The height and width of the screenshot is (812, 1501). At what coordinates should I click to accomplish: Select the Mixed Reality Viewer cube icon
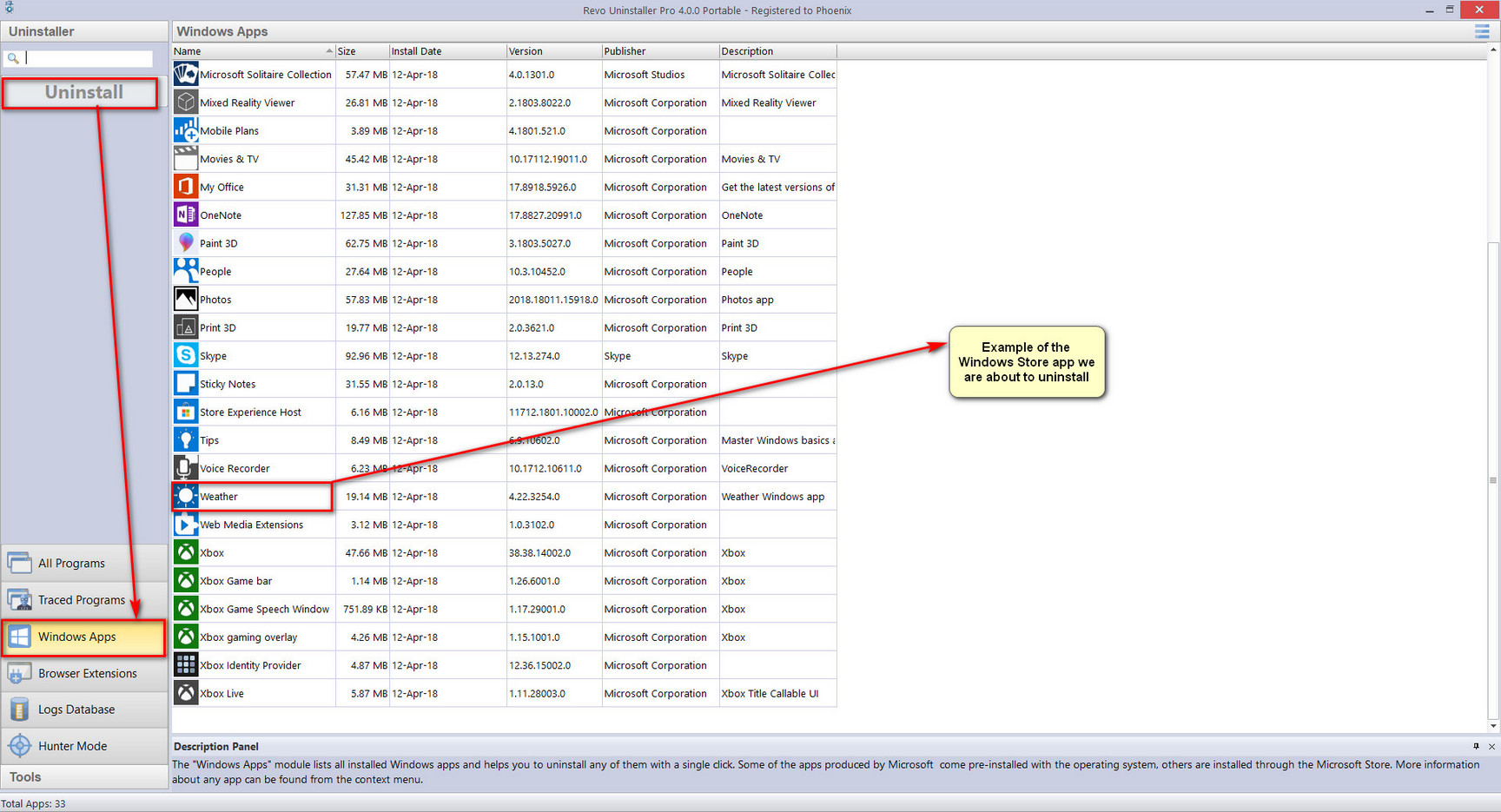[186, 102]
